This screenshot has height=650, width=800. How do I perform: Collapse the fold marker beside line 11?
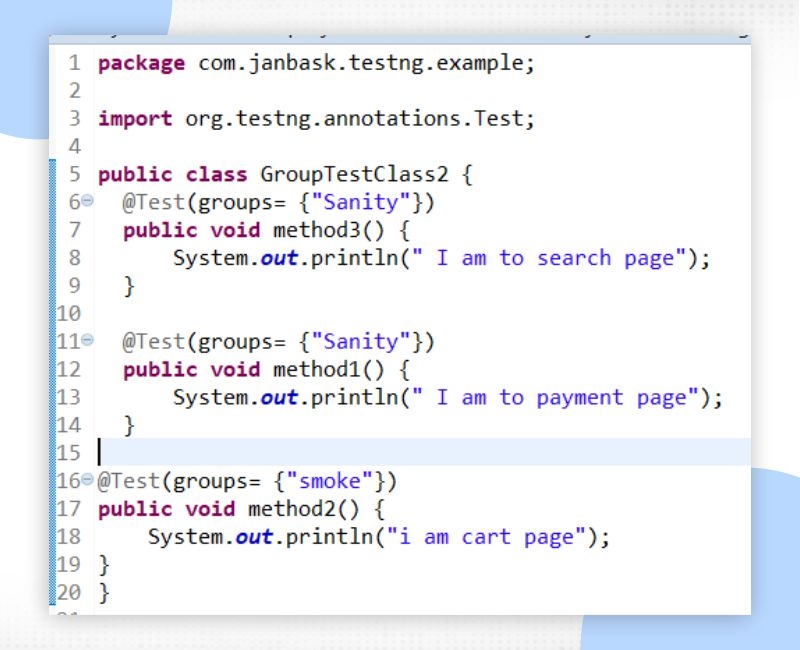pyautogui.click(x=87, y=342)
